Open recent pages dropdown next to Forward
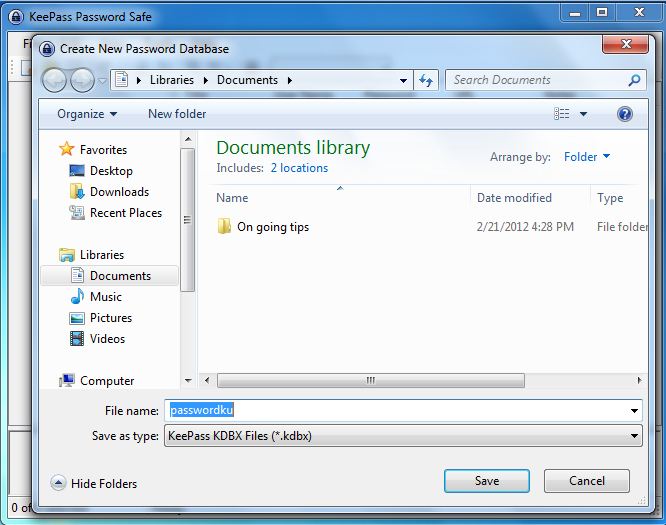Image resolution: width=666 pixels, height=525 pixels. click(102, 80)
